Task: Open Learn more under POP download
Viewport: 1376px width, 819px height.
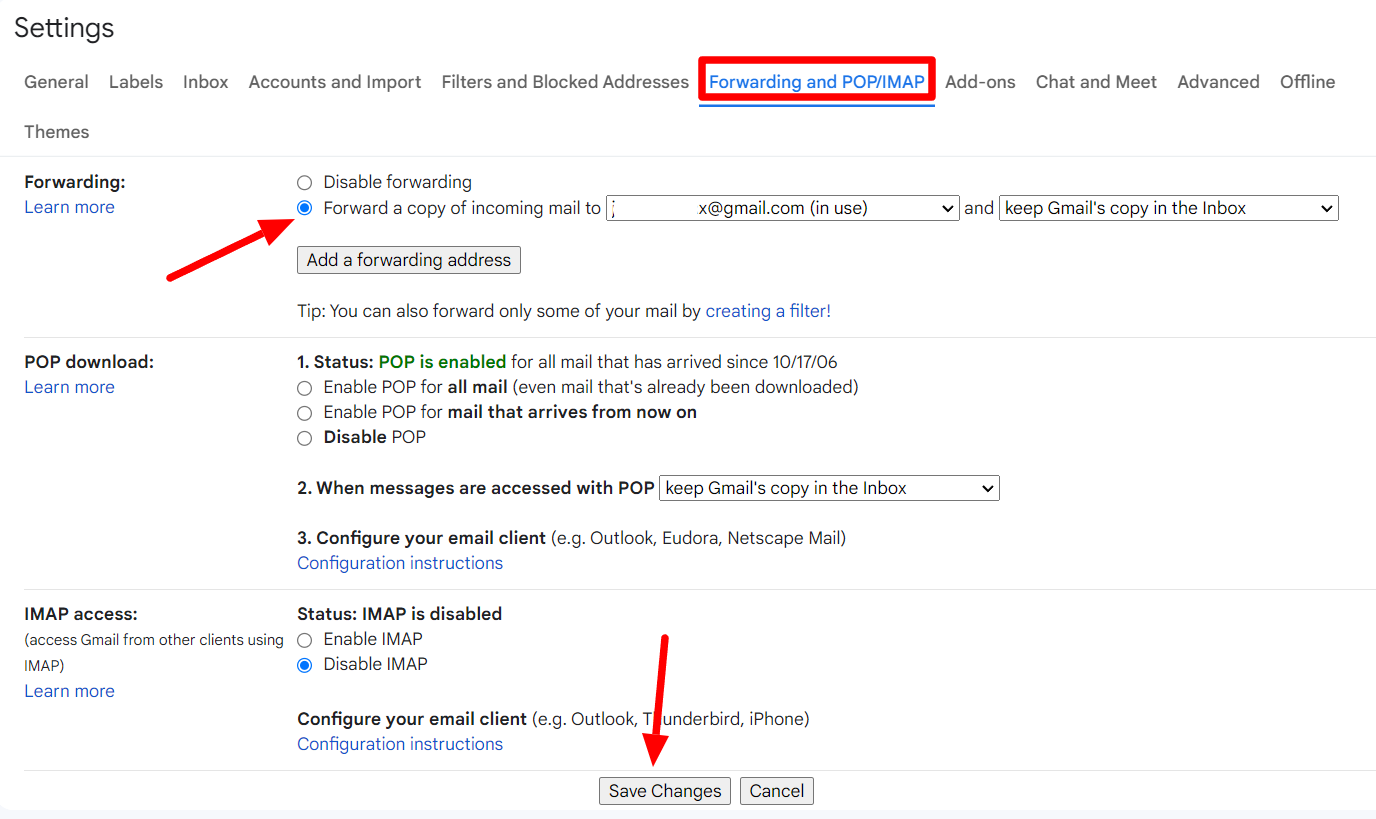Action: point(69,387)
